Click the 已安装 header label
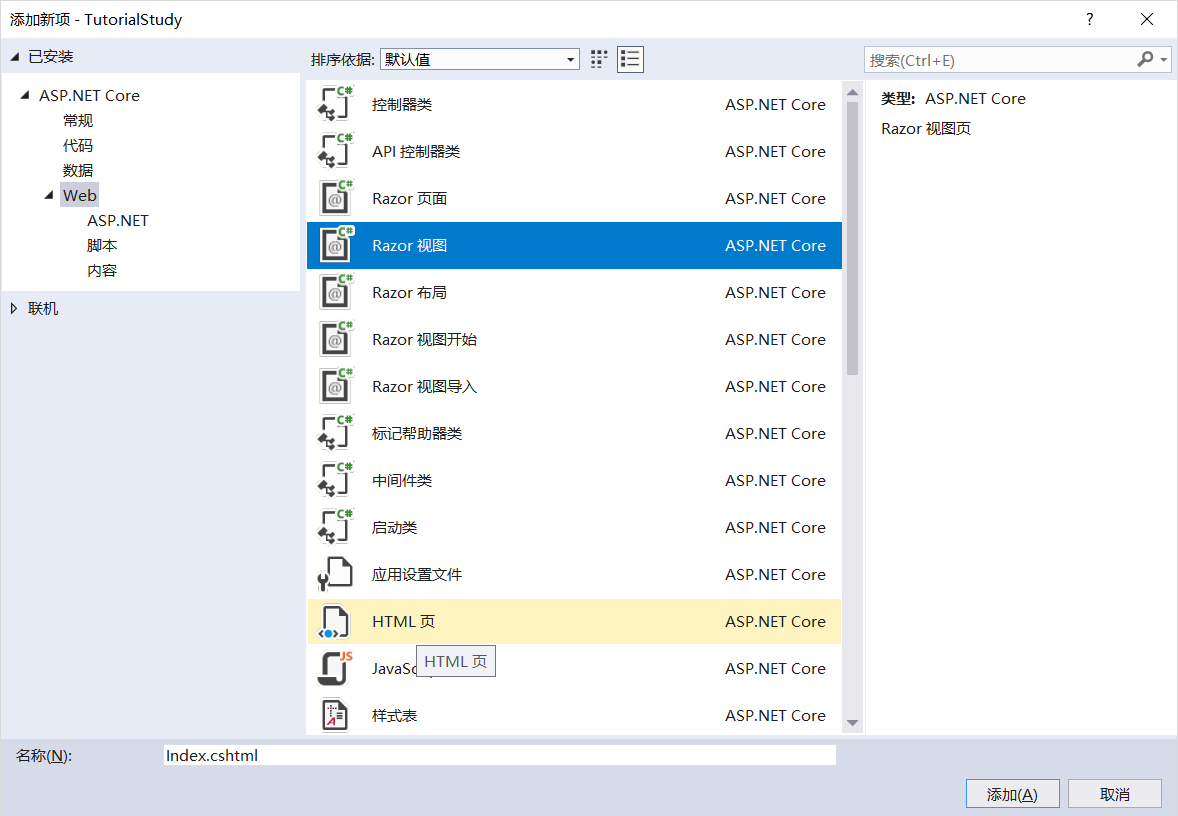This screenshot has width=1178, height=816. [50, 57]
